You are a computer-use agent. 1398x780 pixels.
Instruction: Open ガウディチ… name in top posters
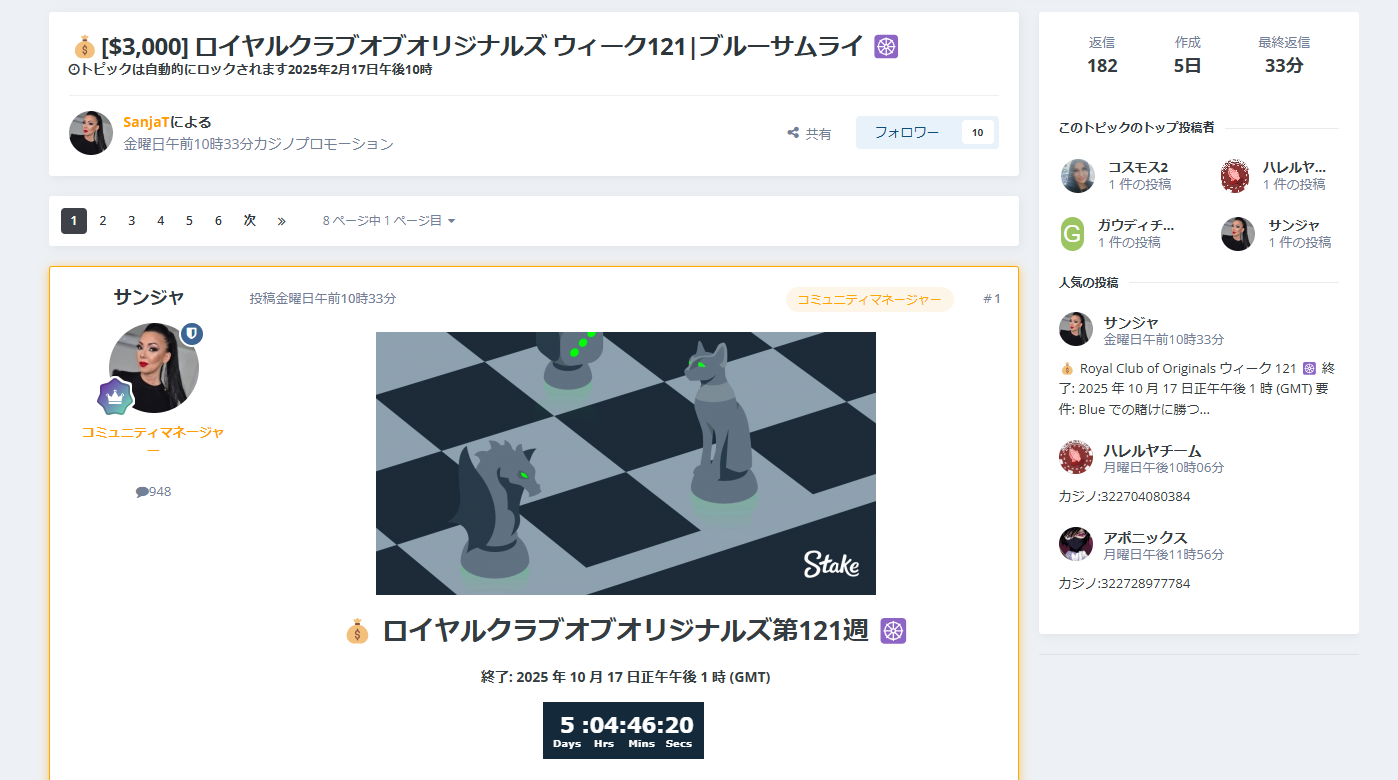[1136, 225]
